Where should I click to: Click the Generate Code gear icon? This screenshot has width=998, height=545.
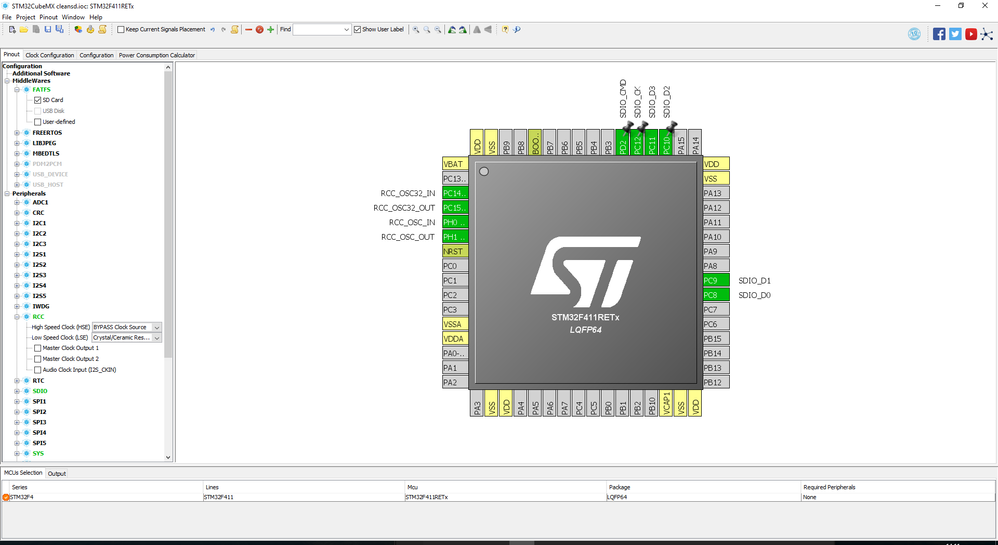(90, 29)
